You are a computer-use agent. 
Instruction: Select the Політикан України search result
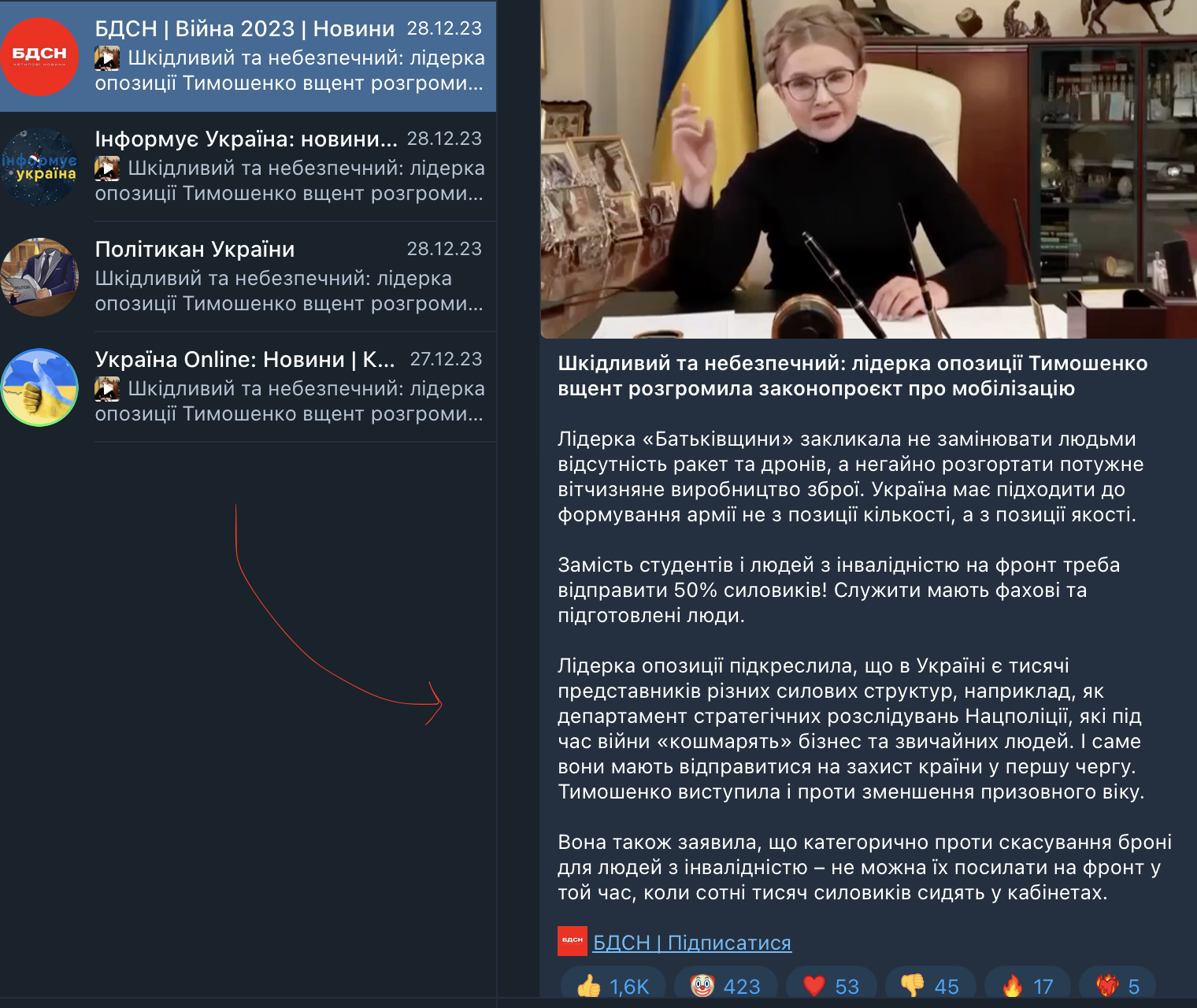tap(248, 277)
